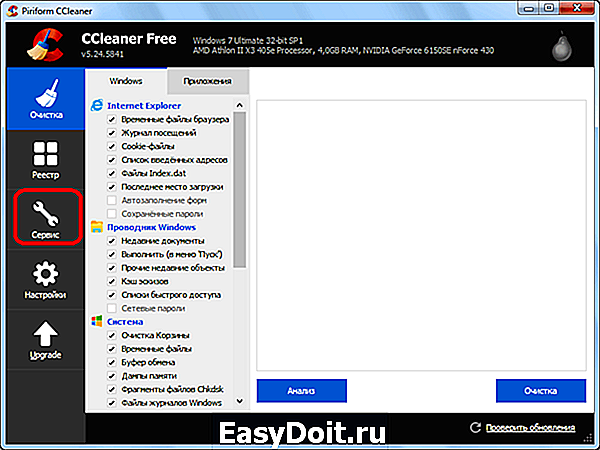
Task: Click the Windows 7 Ultimate system info text
Action: pyautogui.click(x=248, y=41)
